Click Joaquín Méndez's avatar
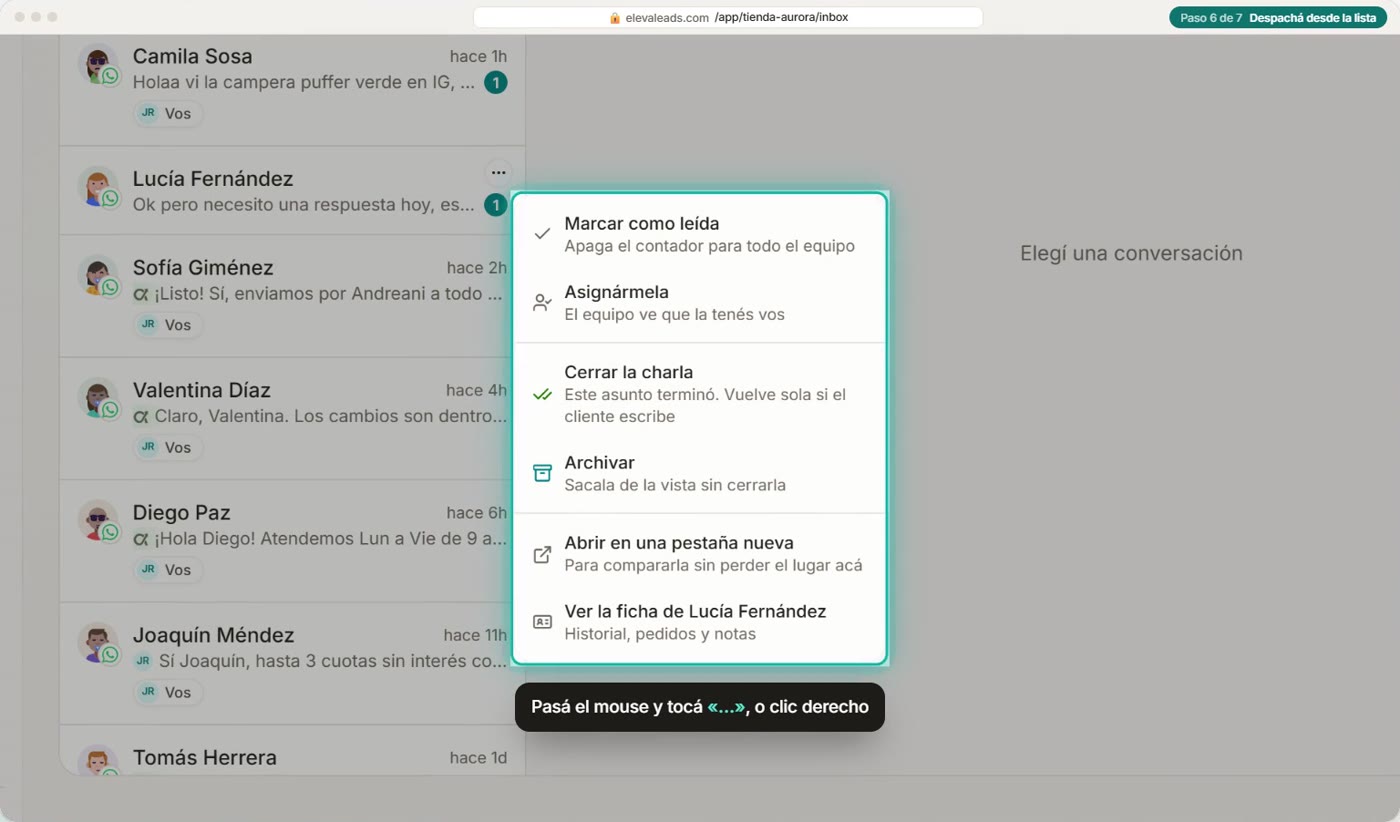1400x822 pixels. [x=97, y=642]
